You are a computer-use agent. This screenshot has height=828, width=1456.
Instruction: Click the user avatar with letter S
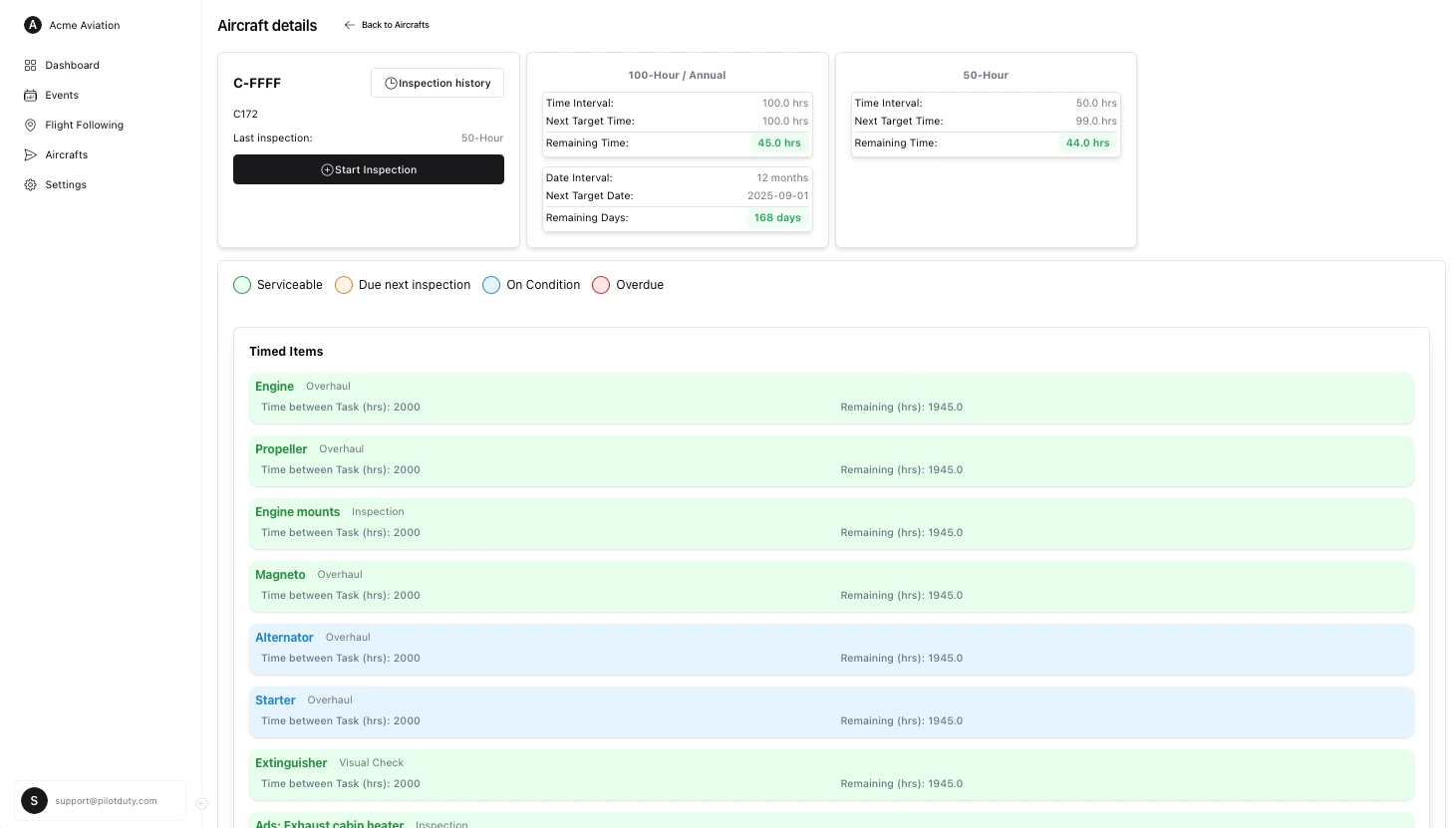34,800
